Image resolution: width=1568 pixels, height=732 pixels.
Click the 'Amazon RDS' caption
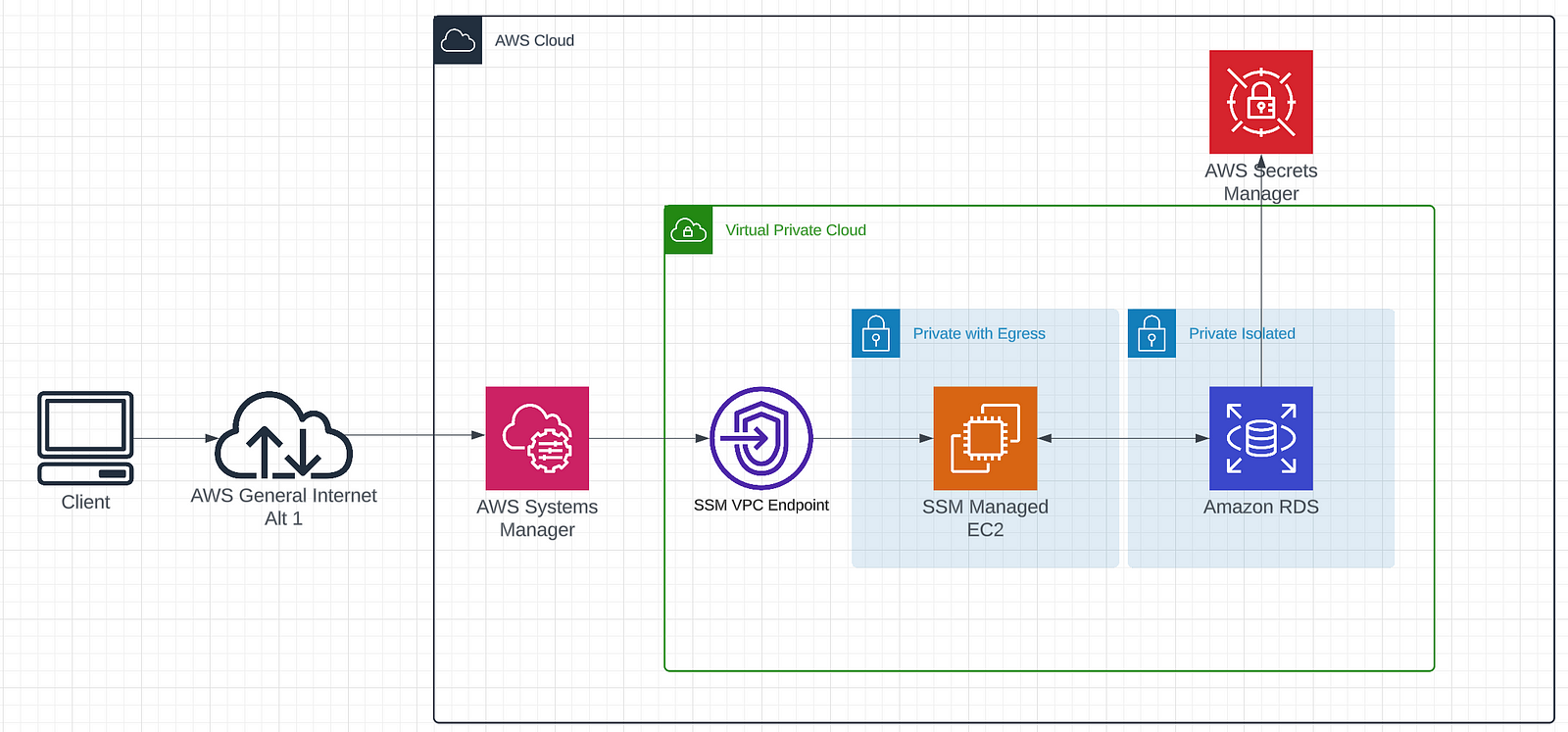(x=1261, y=507)
